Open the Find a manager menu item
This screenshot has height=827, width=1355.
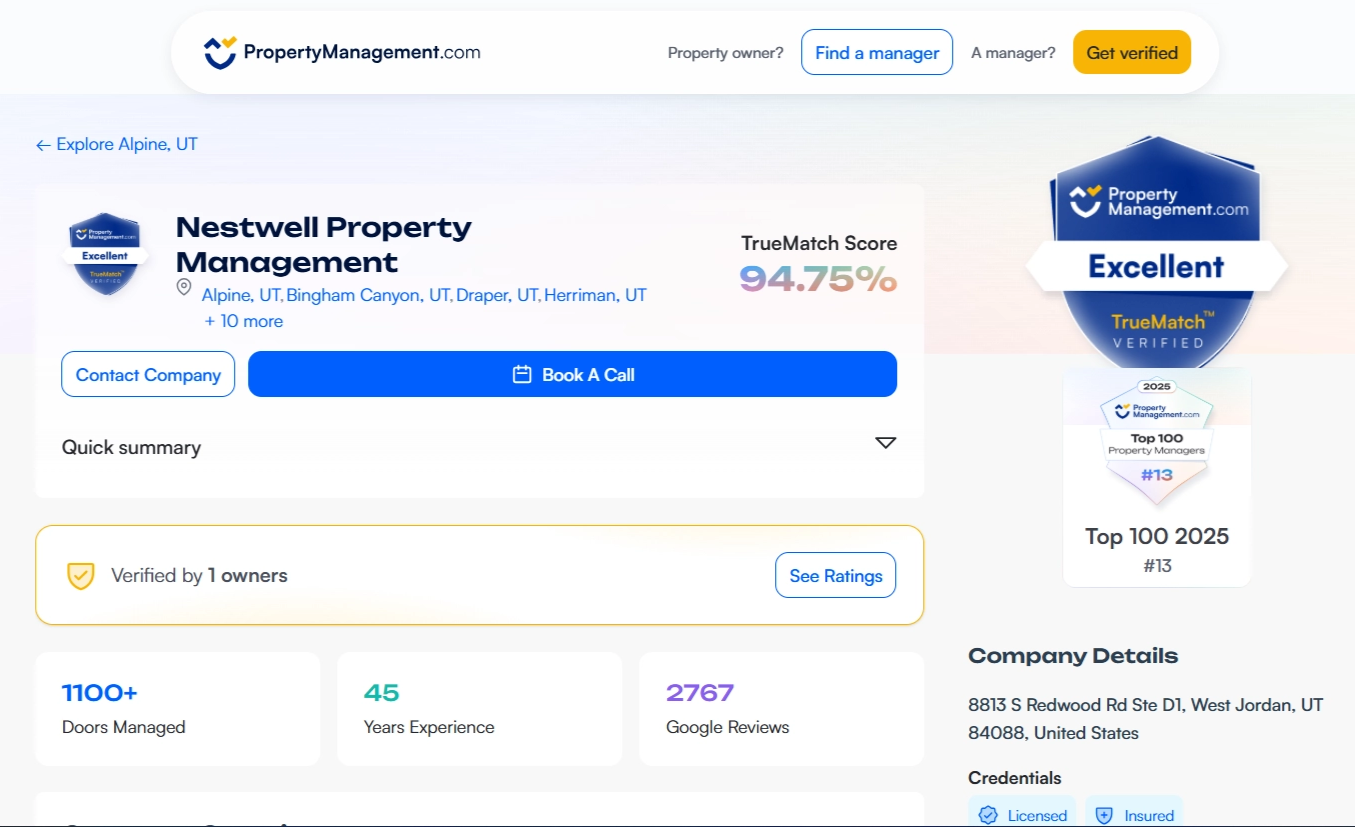(x=876, y=52)
